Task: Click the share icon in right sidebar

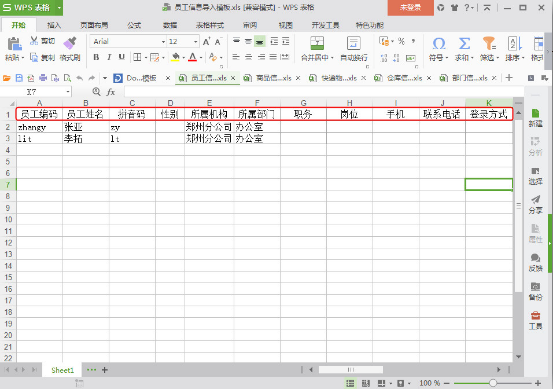Action: (x=535, y=200)
